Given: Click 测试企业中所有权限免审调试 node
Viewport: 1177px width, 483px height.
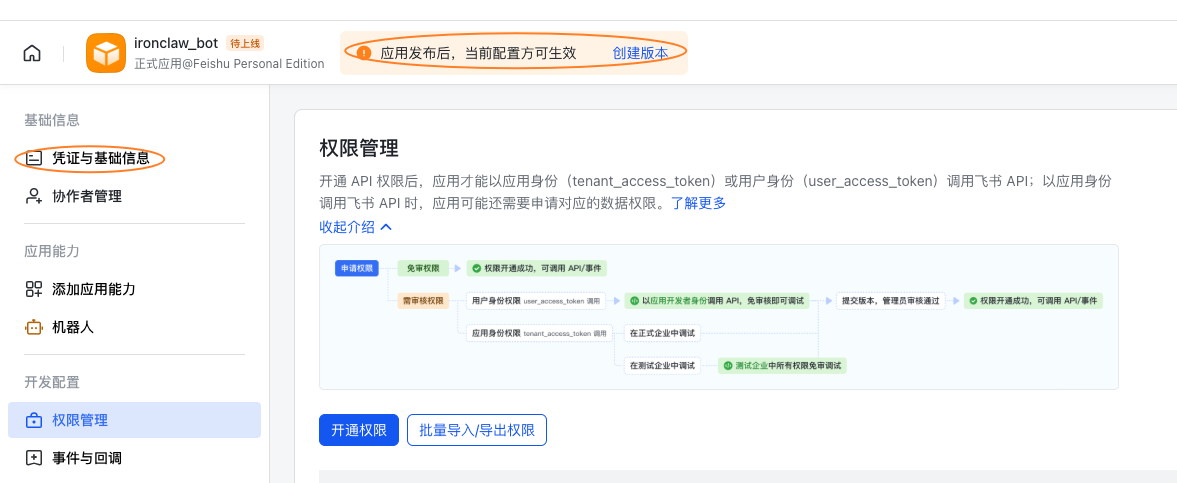Looking at the screenshot, I should 782,366.
